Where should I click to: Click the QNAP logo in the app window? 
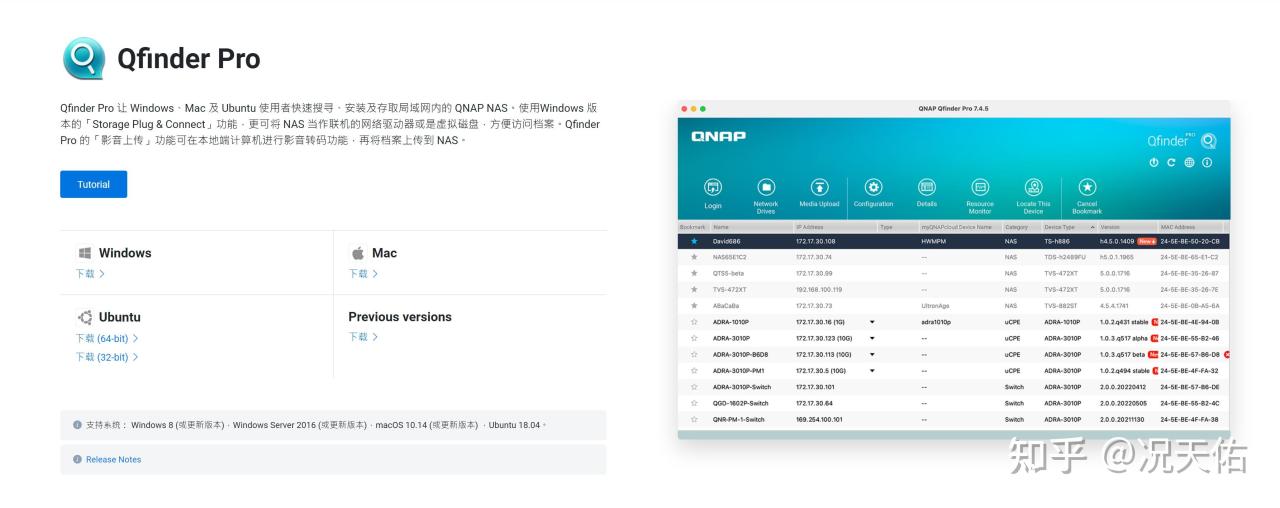718,136
